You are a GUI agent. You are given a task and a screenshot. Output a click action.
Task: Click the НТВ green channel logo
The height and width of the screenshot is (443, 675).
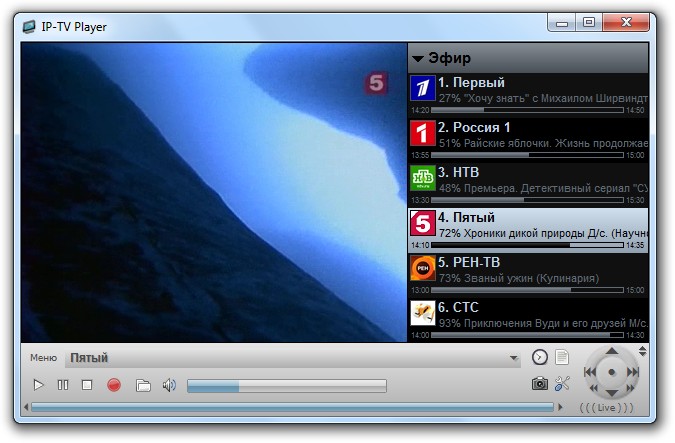(423, 178)
